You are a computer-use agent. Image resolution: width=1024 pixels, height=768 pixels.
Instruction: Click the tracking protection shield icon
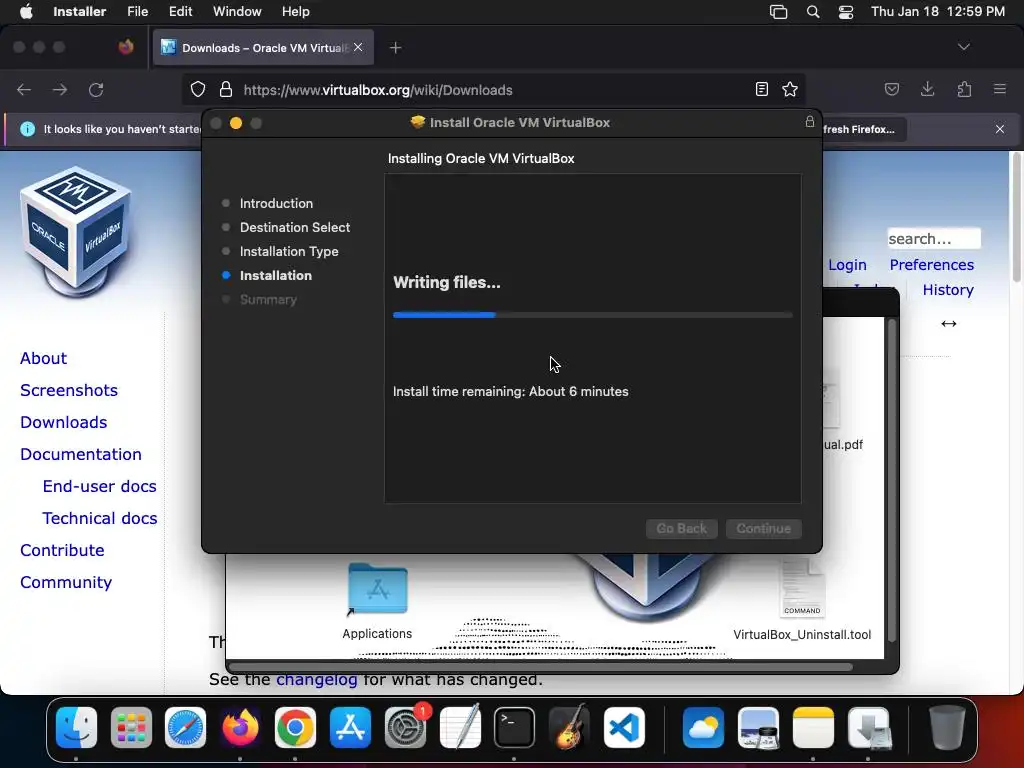198,89
